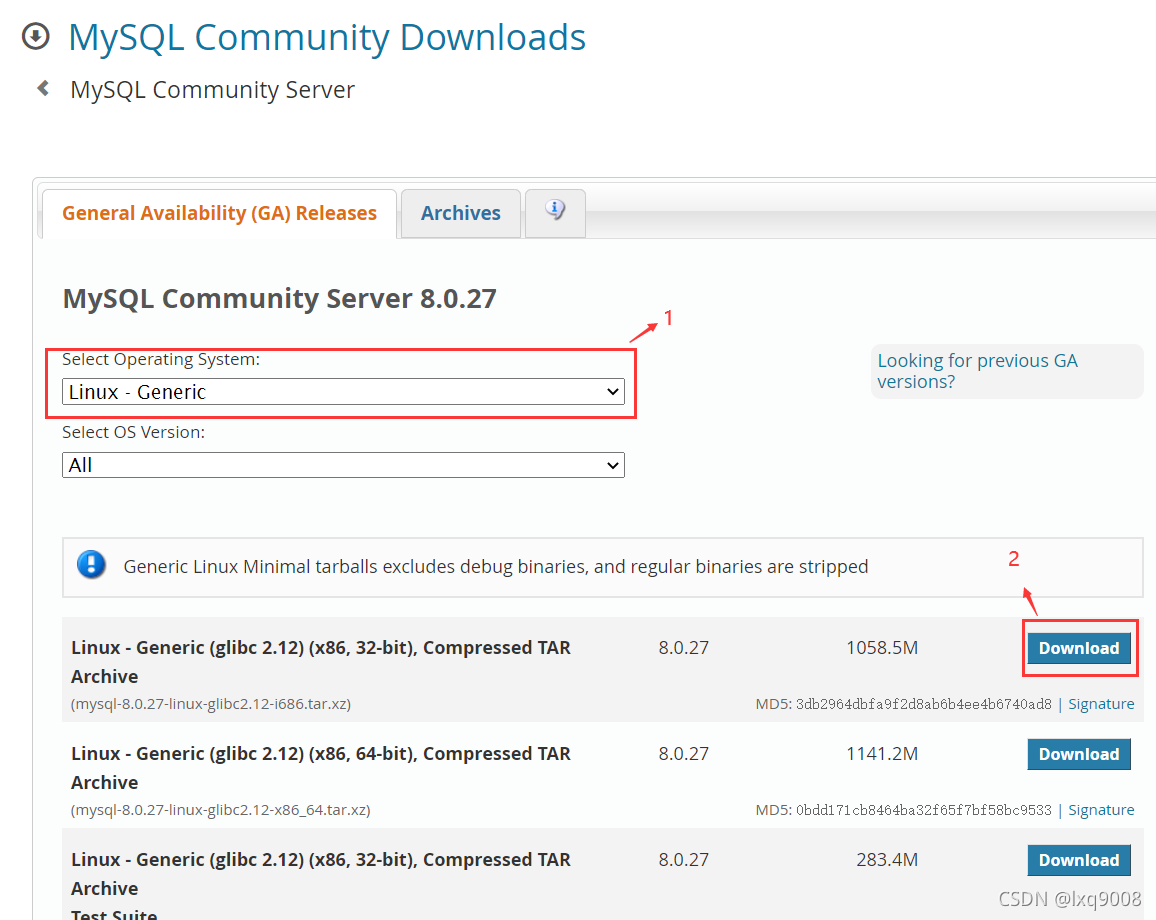Image resolution: width=1156 pixels, height=920 pixels.
Task: Click the Select Operating System label
Action: pos(161,359)
